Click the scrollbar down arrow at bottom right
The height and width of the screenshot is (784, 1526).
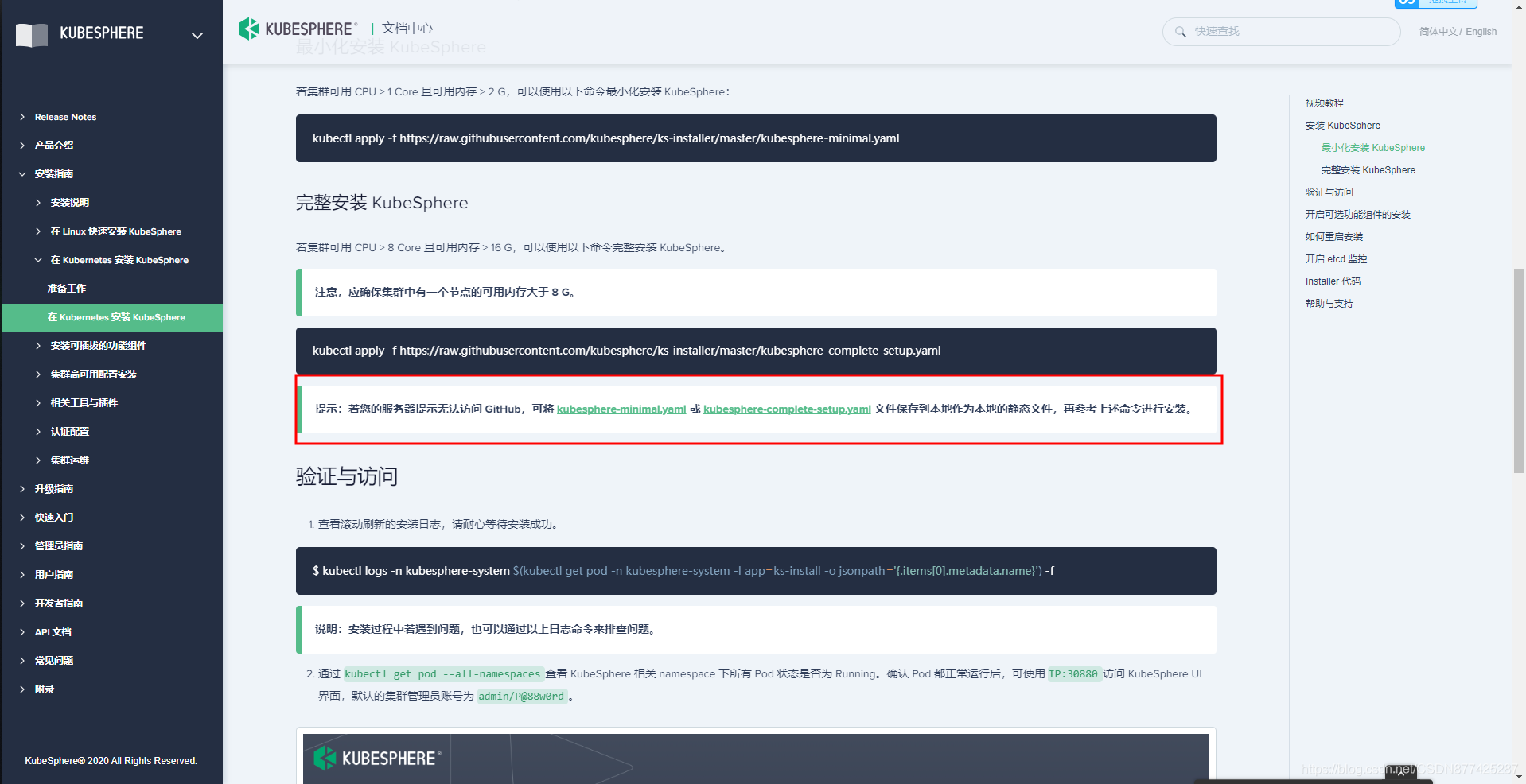tap(1519, 777)
